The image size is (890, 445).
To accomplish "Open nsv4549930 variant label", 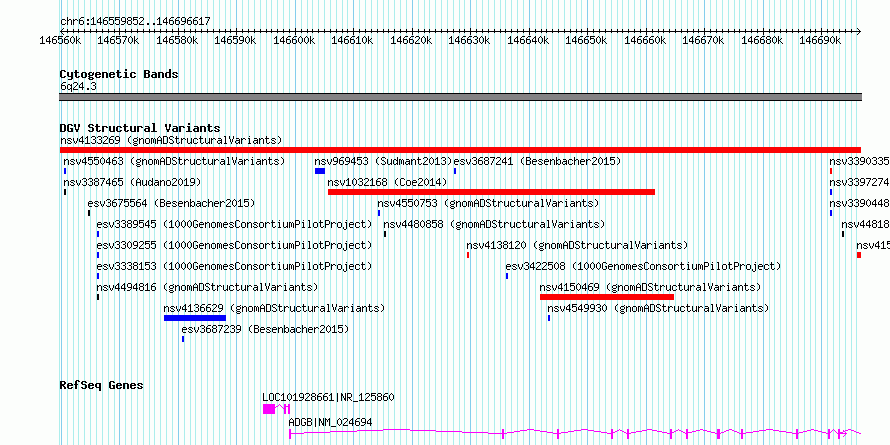I will coord(658,308).
